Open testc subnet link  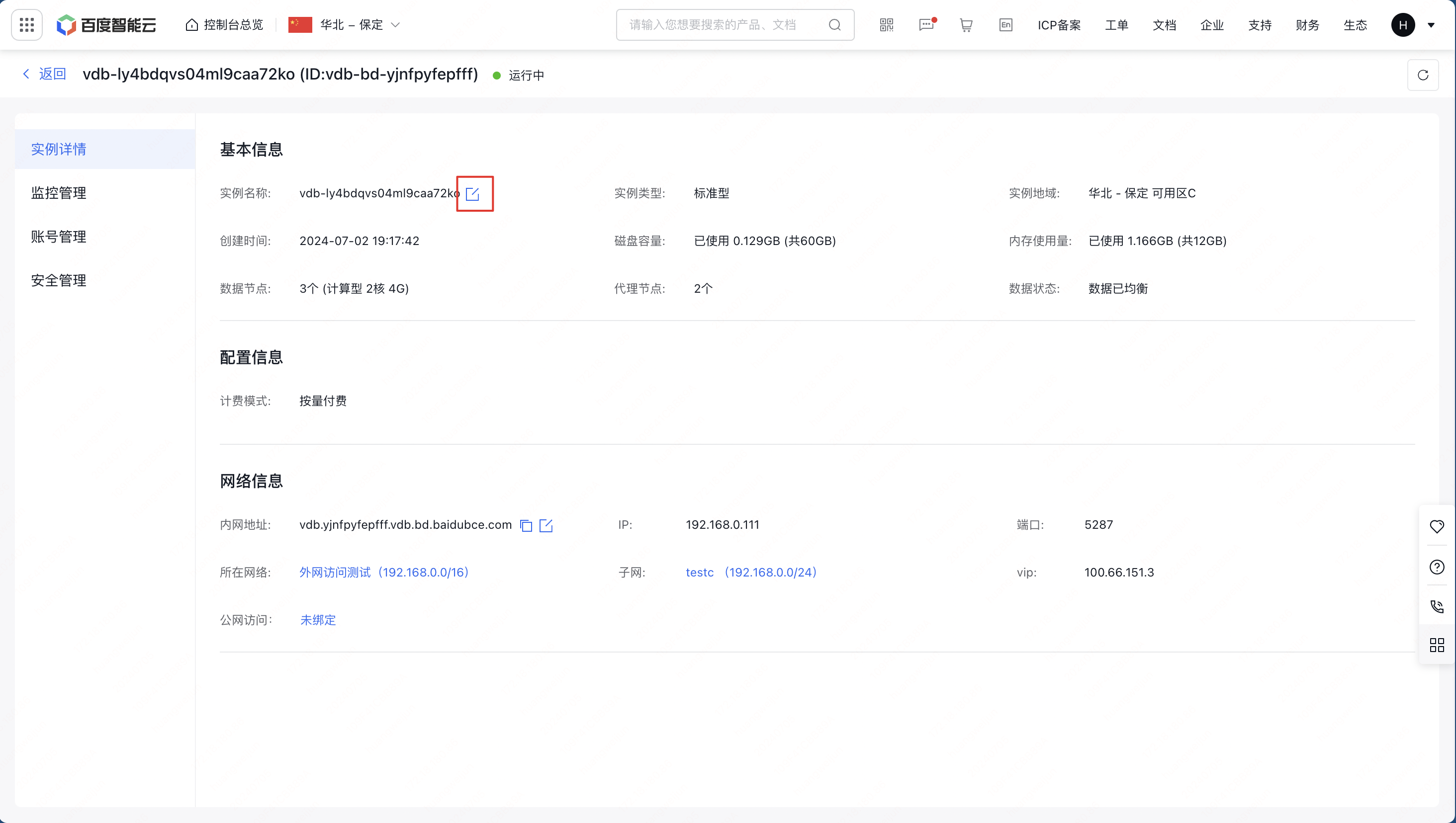tap(751, 572)
